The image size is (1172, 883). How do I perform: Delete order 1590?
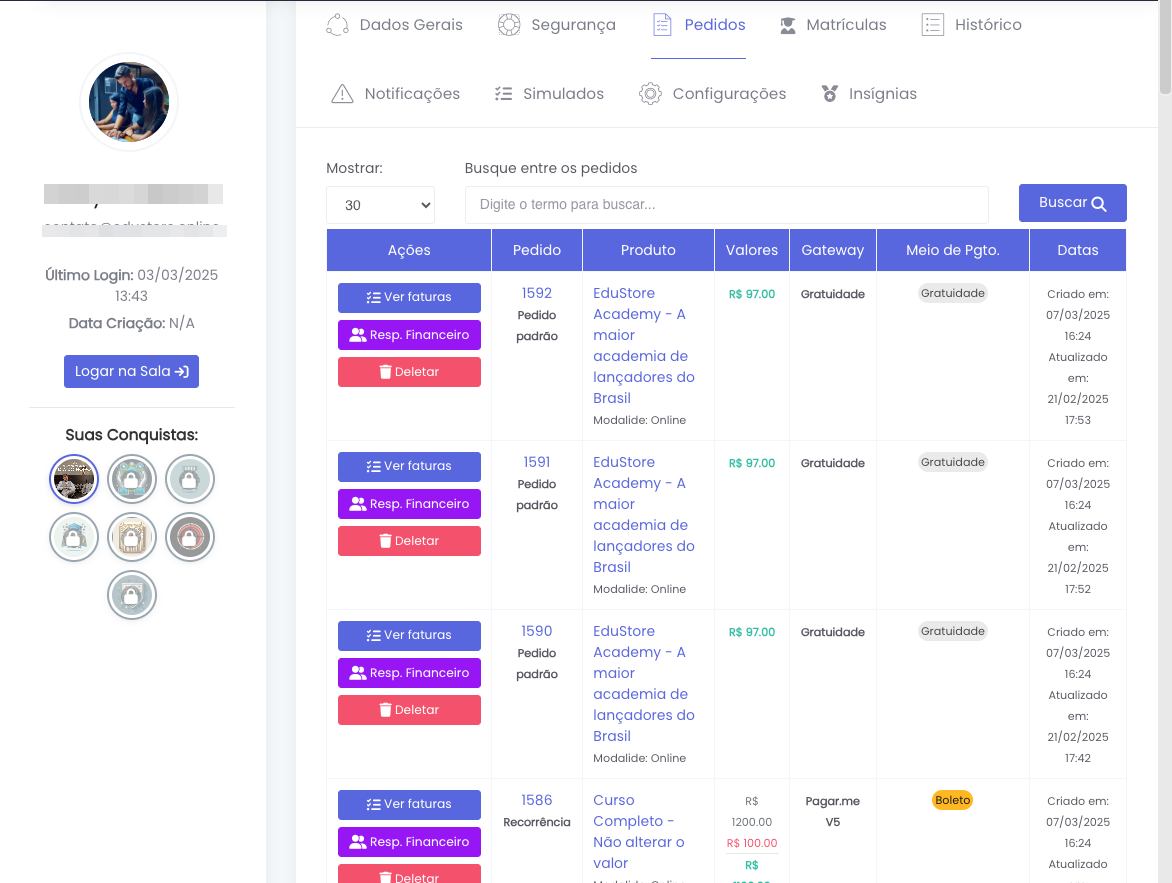(x=409, y=710)
